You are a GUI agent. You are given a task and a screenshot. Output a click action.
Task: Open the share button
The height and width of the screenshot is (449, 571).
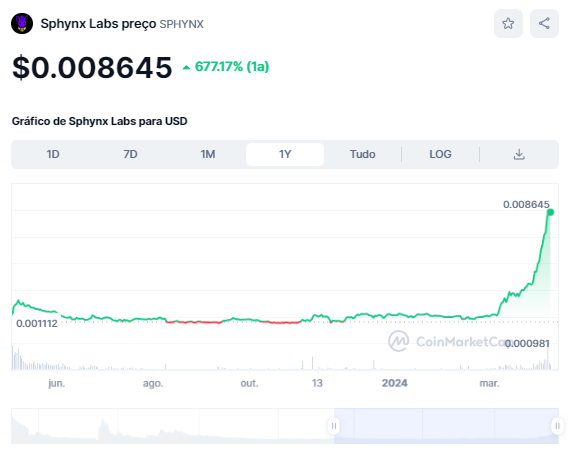point(544,24)
